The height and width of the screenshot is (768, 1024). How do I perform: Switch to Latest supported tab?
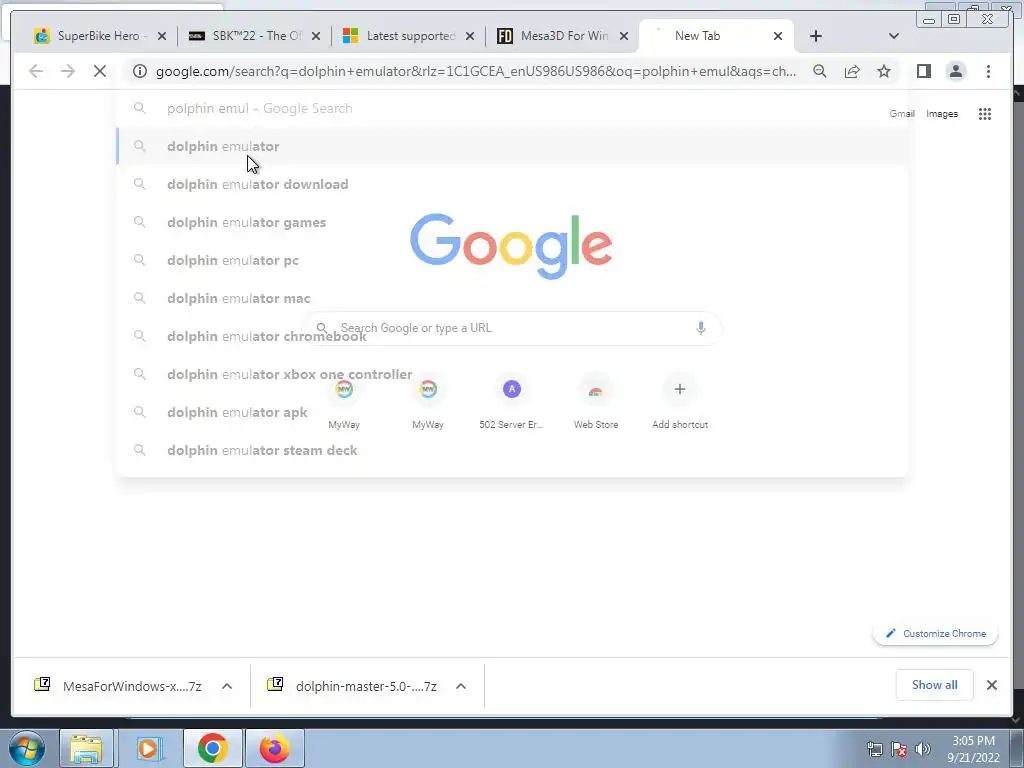[409, 36]
